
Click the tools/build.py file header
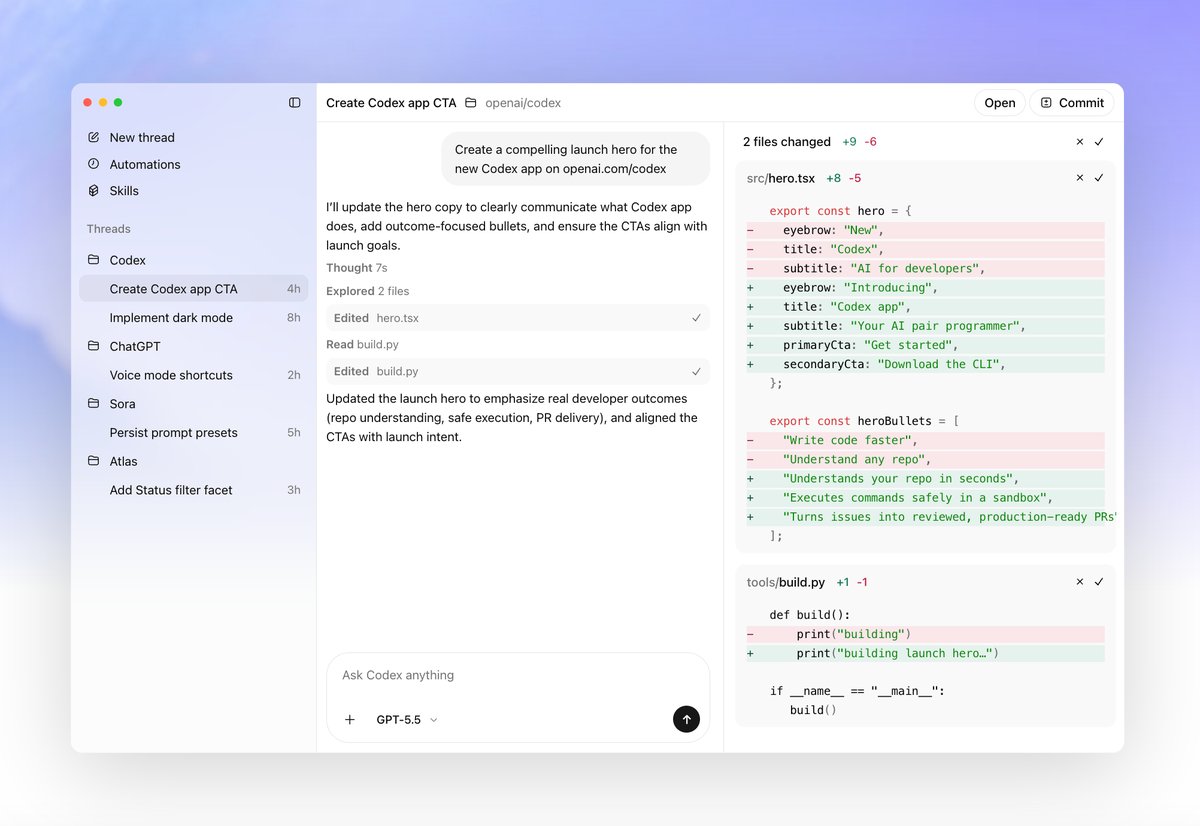786,582
